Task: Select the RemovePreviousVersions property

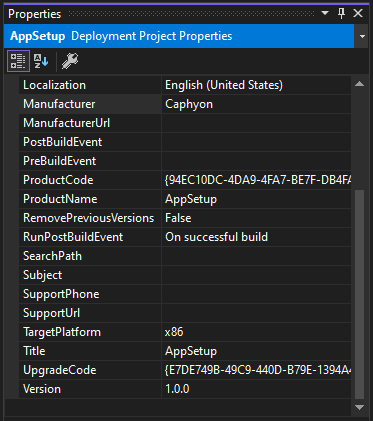Action: click(90, 218)
